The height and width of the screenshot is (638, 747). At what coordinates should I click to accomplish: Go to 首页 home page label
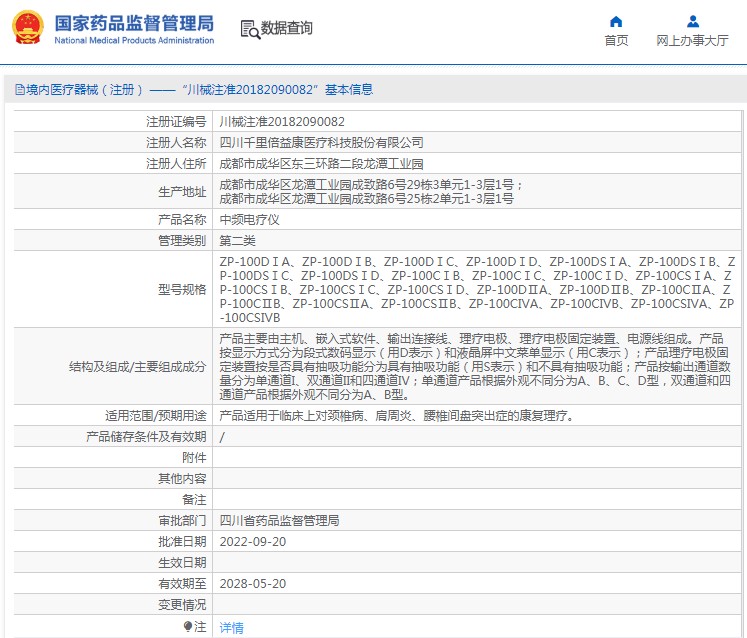616,41
